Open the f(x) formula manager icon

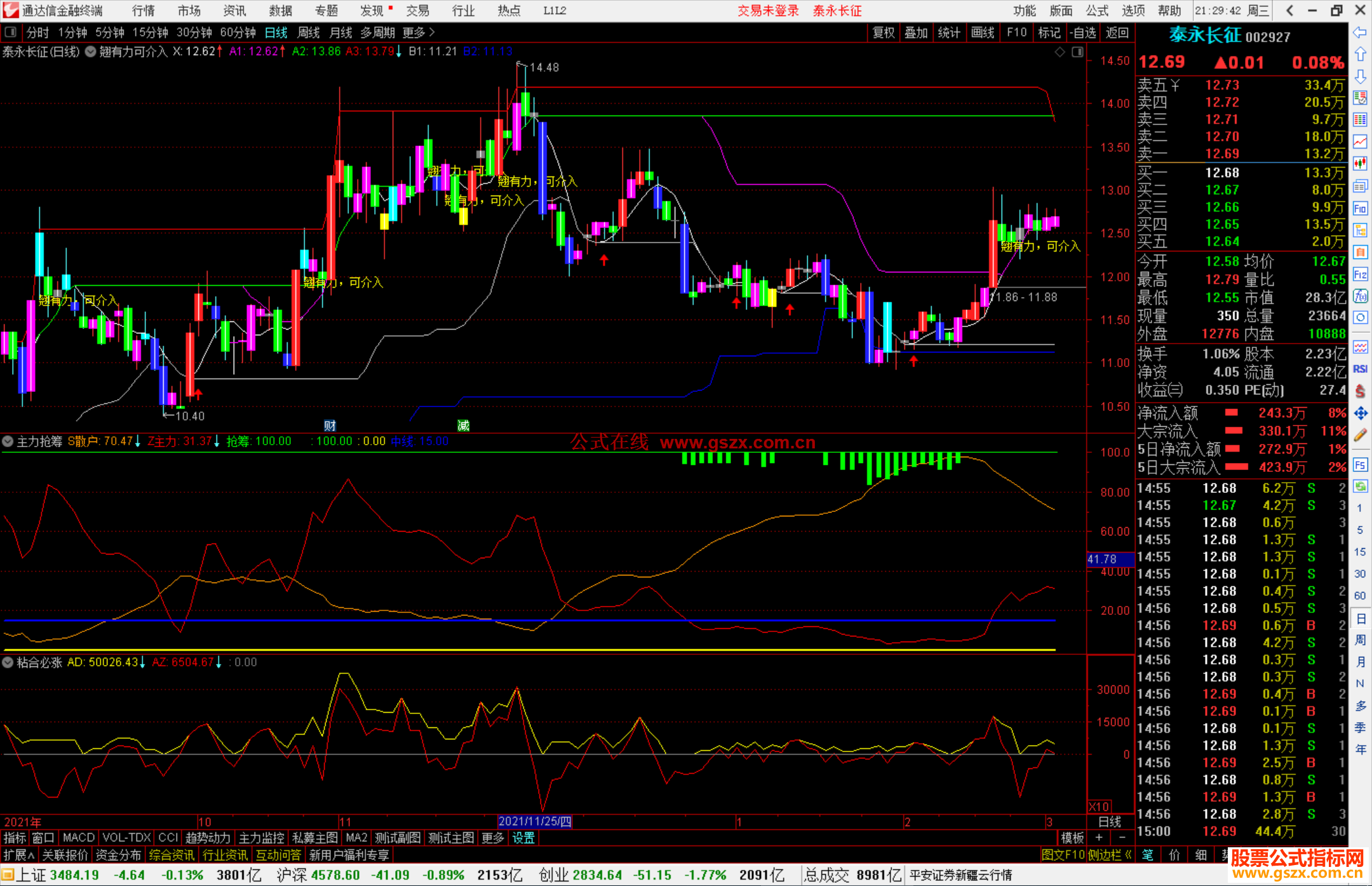[x=1360, y=296]
